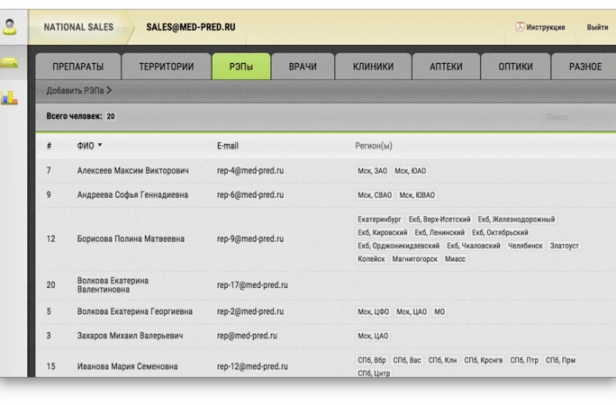This screenshot has height=405, width=616.
Task: Click the PDF icon next to Инструкция
Action: tap(520, 27)
